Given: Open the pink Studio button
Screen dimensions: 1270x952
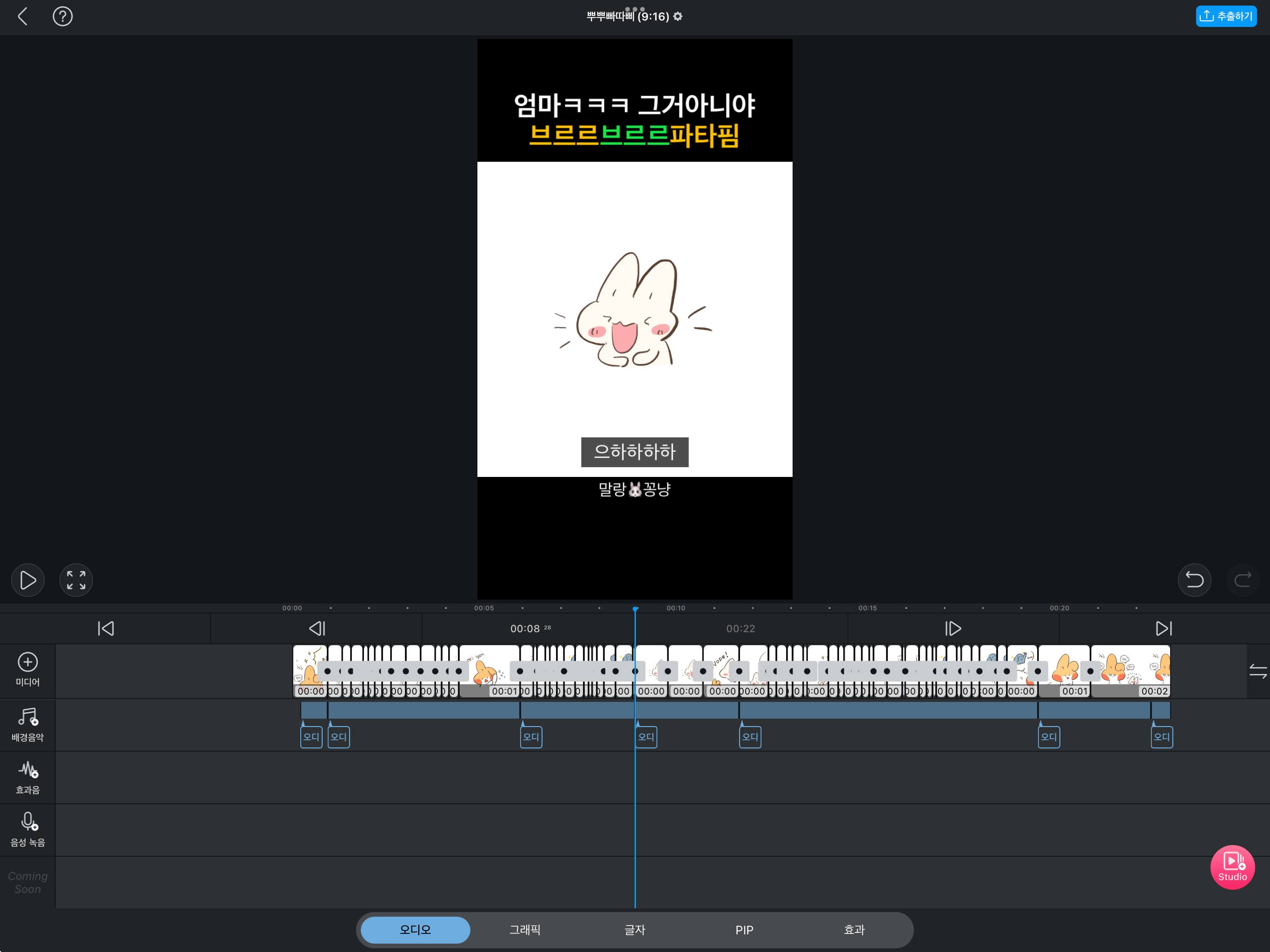Looking at the screenshot, I should [x=1232, y=867].
